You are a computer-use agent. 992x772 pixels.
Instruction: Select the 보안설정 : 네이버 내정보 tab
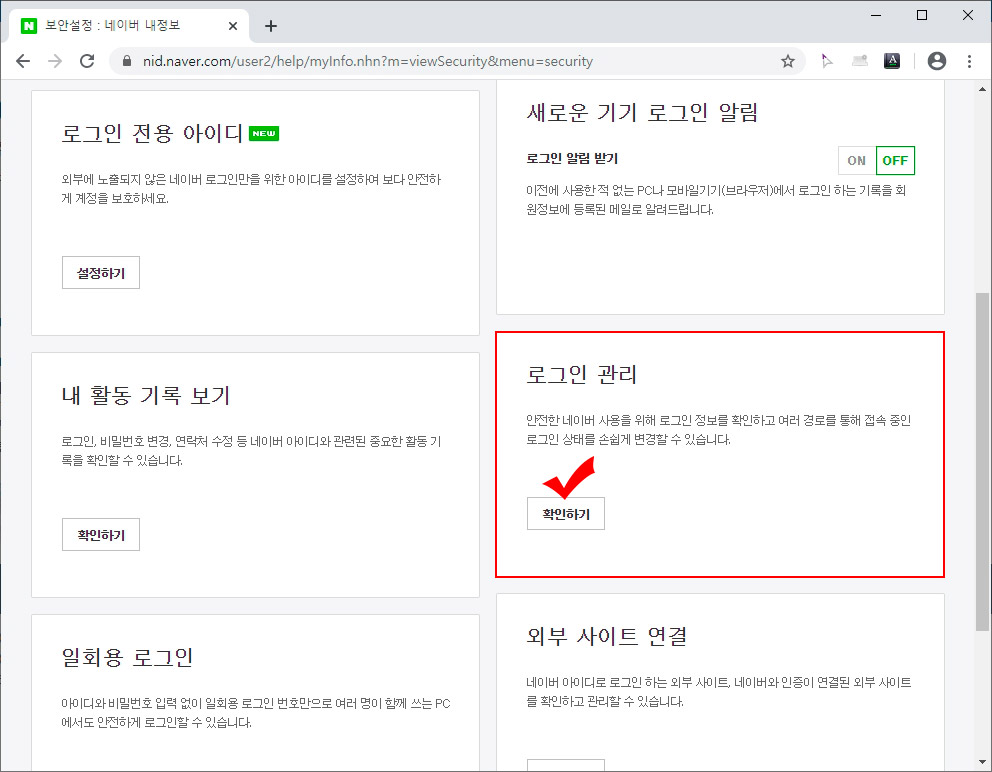128,26
